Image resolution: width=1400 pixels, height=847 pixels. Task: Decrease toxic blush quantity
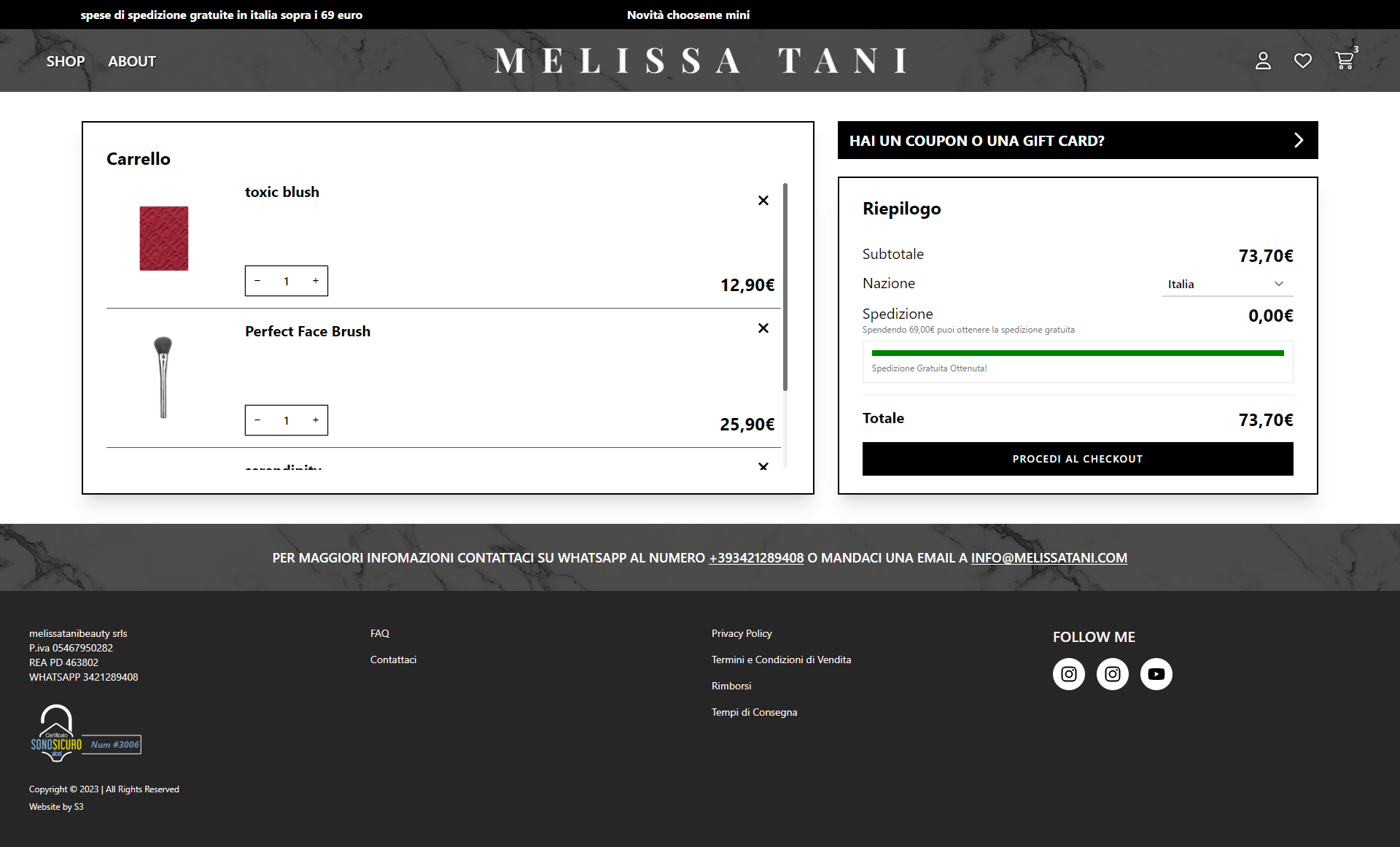257,281
